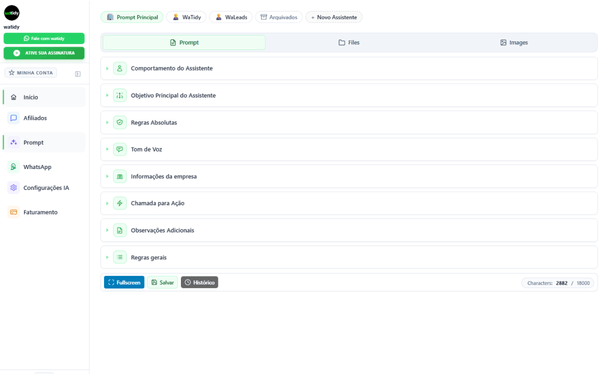Create a Novo Assistente

pyautogui.click(x=334, y=17)
